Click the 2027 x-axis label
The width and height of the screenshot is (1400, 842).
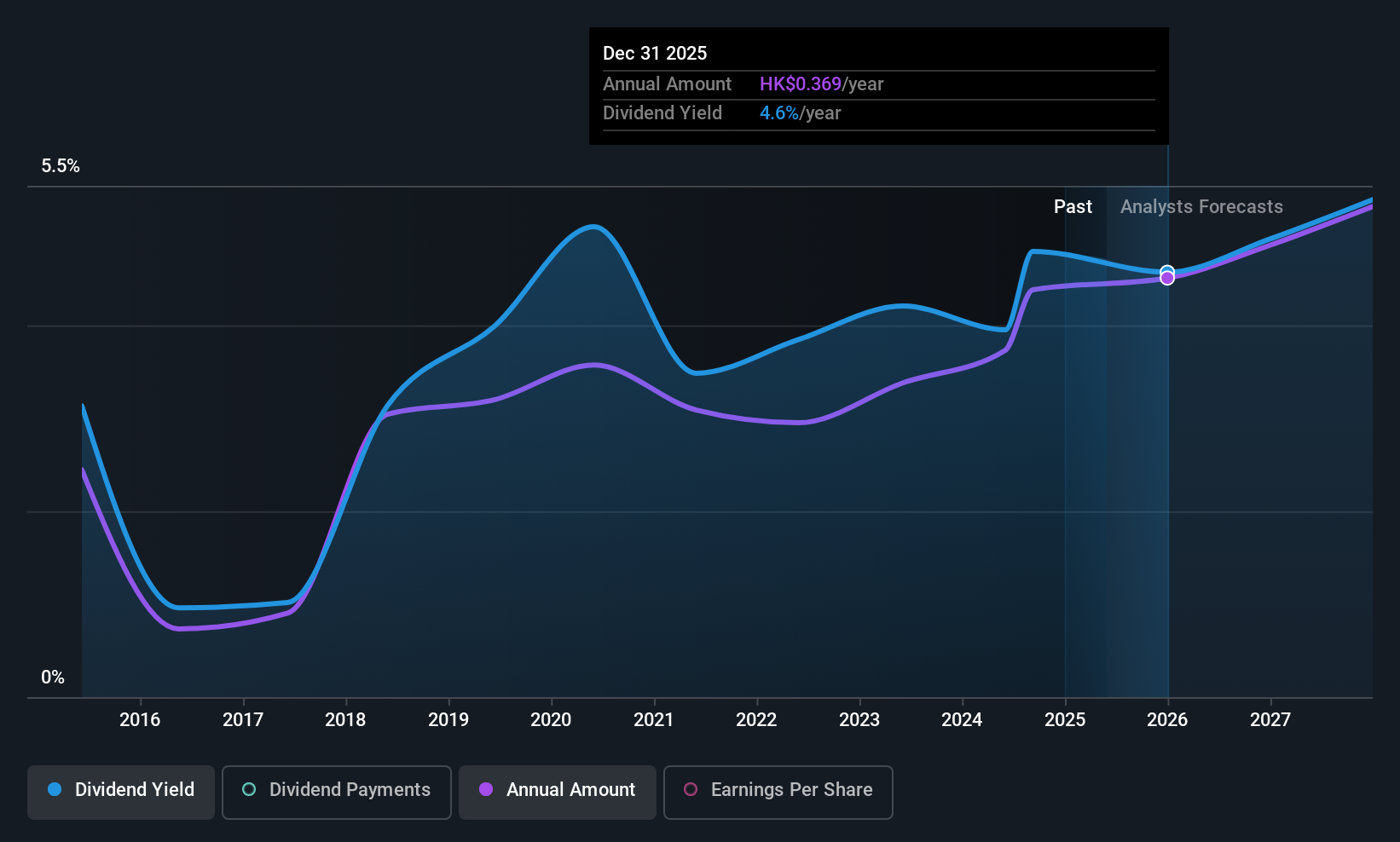[x=1270, y=720]
